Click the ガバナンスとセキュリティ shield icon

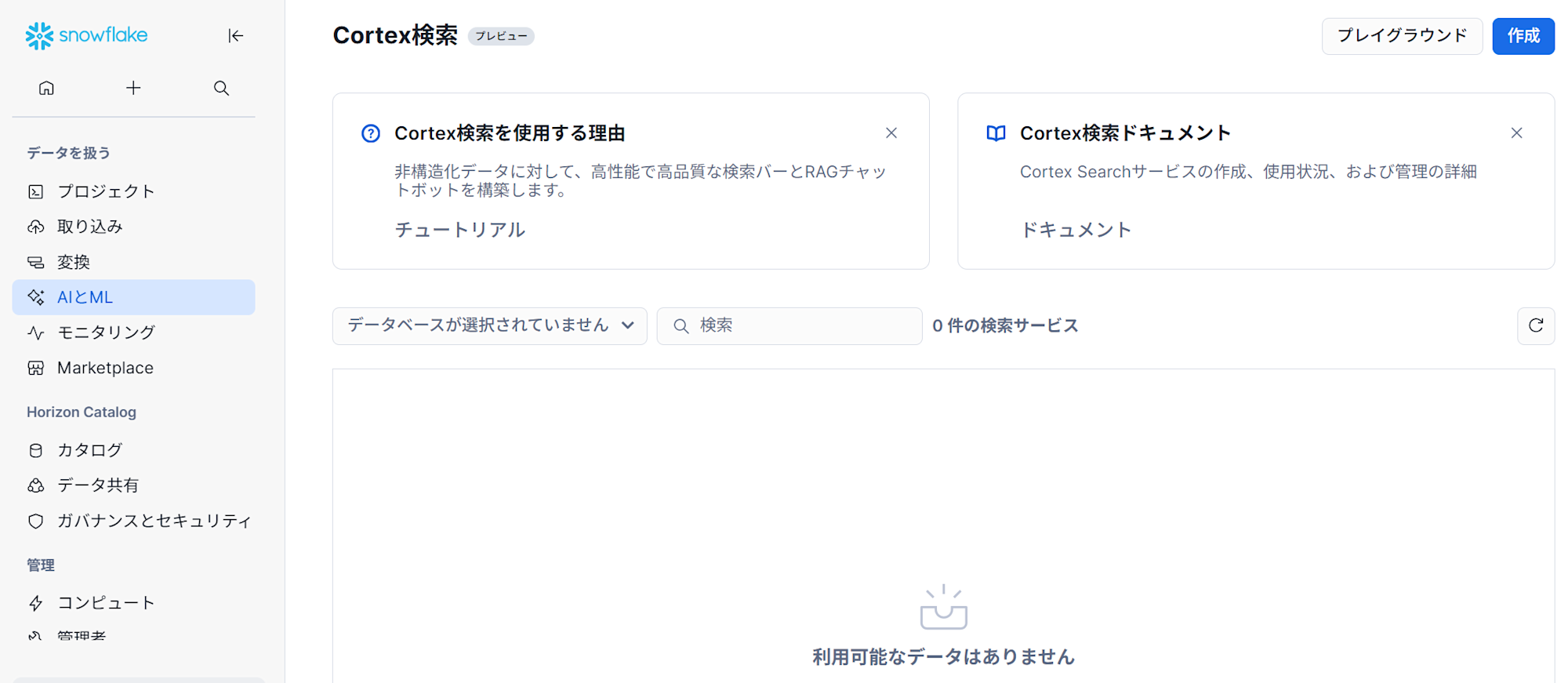tap(35, 521)
